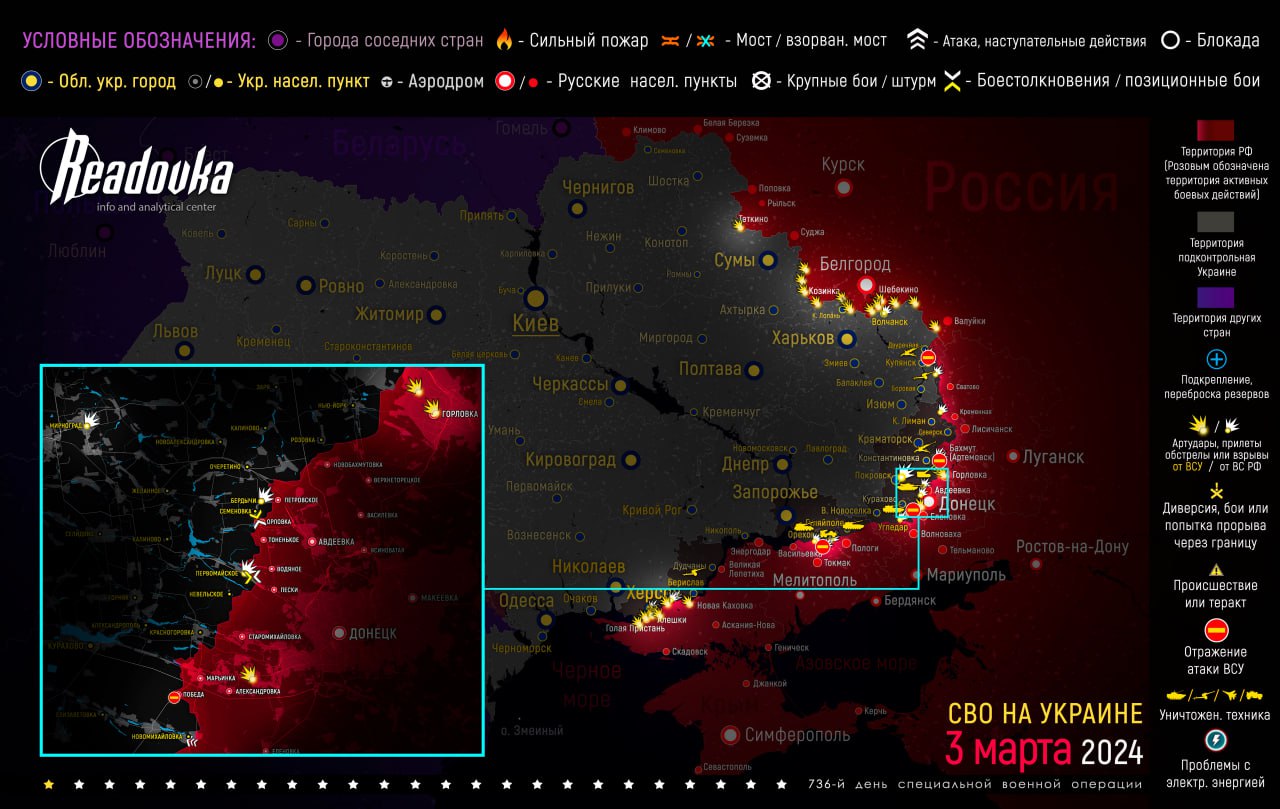
Task: Click the yellow sabotage star legend icon
Action: point(1215,490)
